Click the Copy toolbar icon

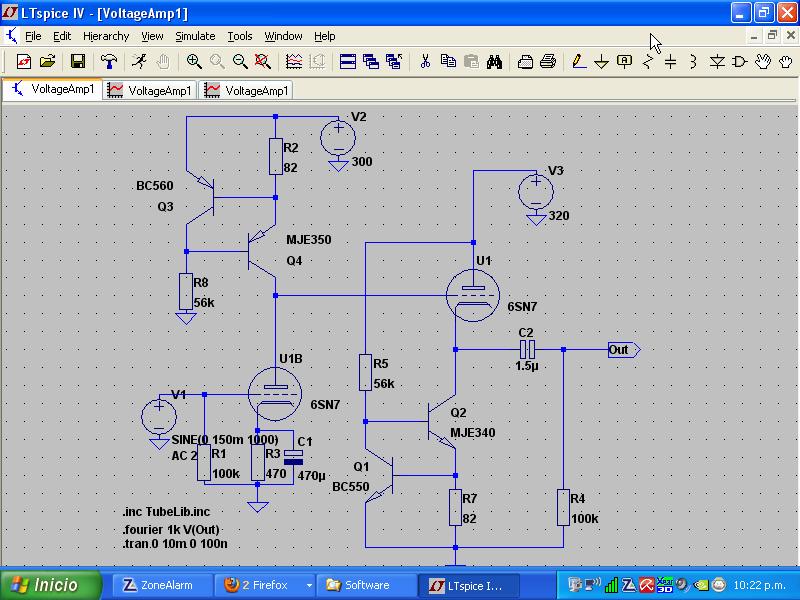point(448,62)
